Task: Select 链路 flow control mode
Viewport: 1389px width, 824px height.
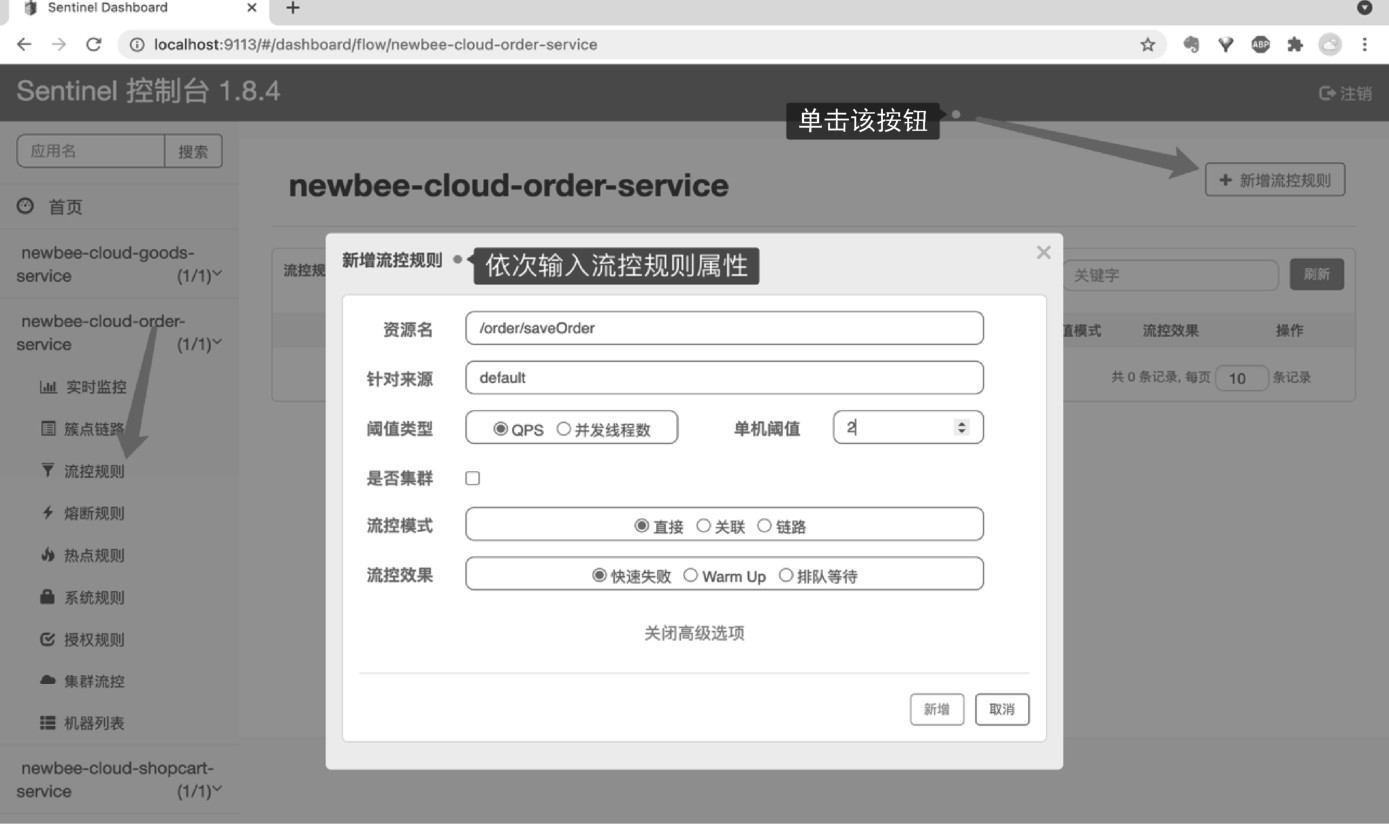Action: (765, 525)
